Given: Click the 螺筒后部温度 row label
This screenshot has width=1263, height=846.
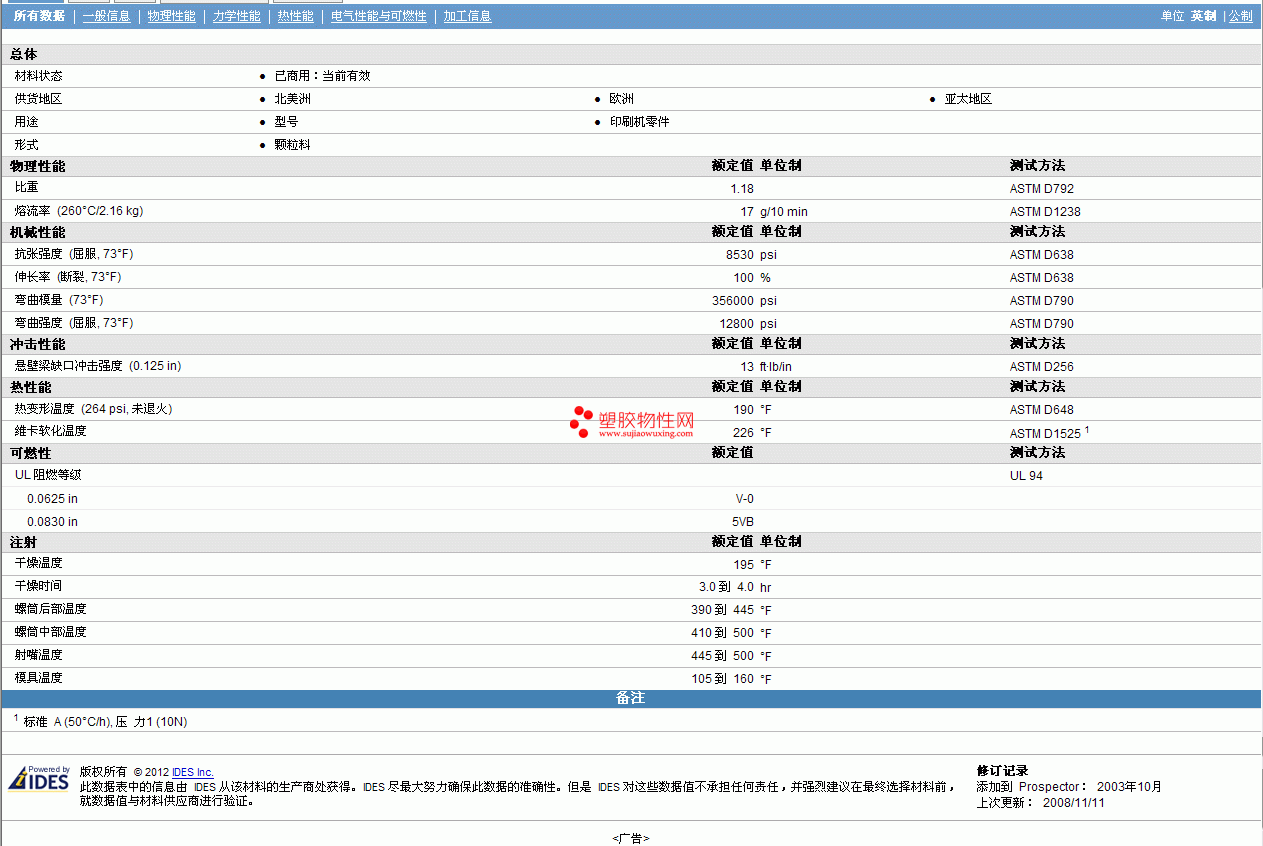Looking at the screenshot, I should 50,609.
